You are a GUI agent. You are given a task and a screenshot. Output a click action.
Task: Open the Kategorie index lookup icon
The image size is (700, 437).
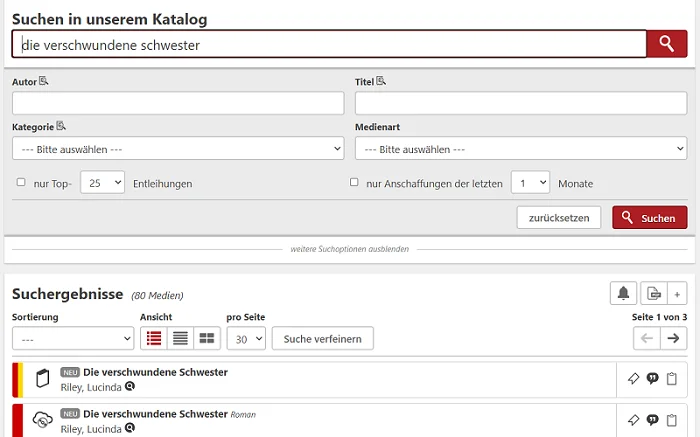61,126
